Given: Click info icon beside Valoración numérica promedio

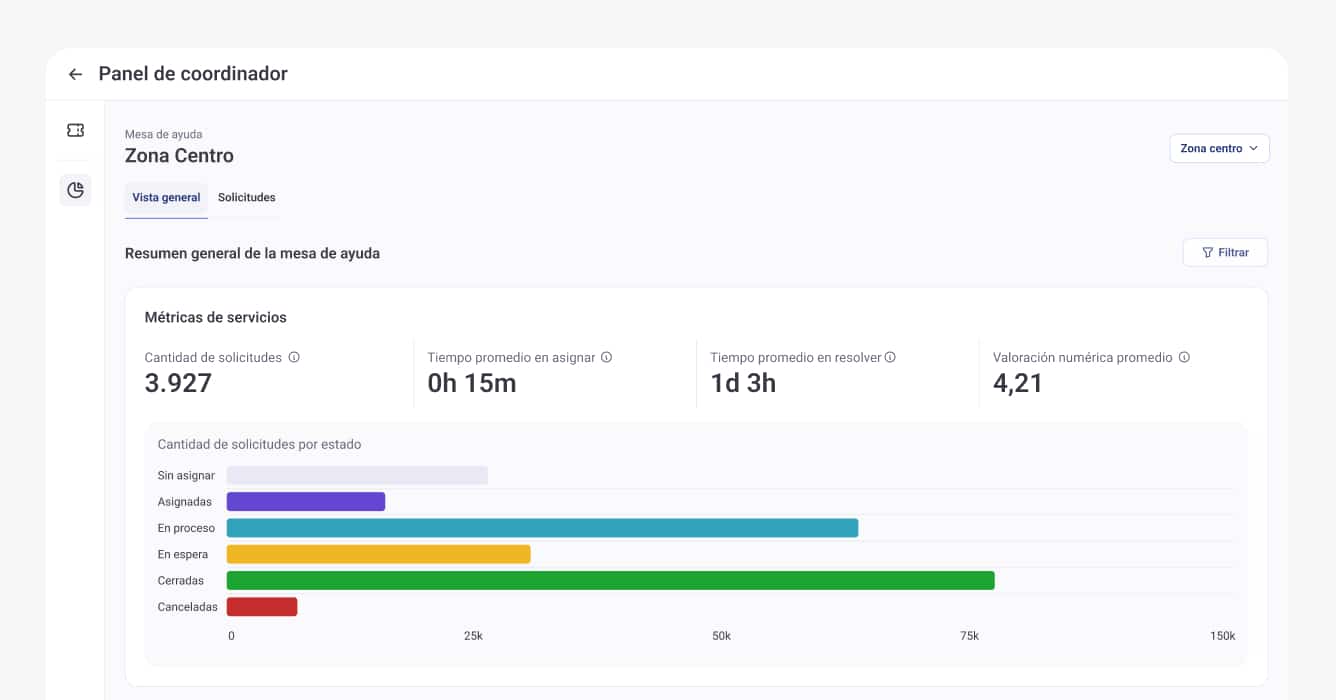Looking at the screenshot, I should (x=1184, y=357).
